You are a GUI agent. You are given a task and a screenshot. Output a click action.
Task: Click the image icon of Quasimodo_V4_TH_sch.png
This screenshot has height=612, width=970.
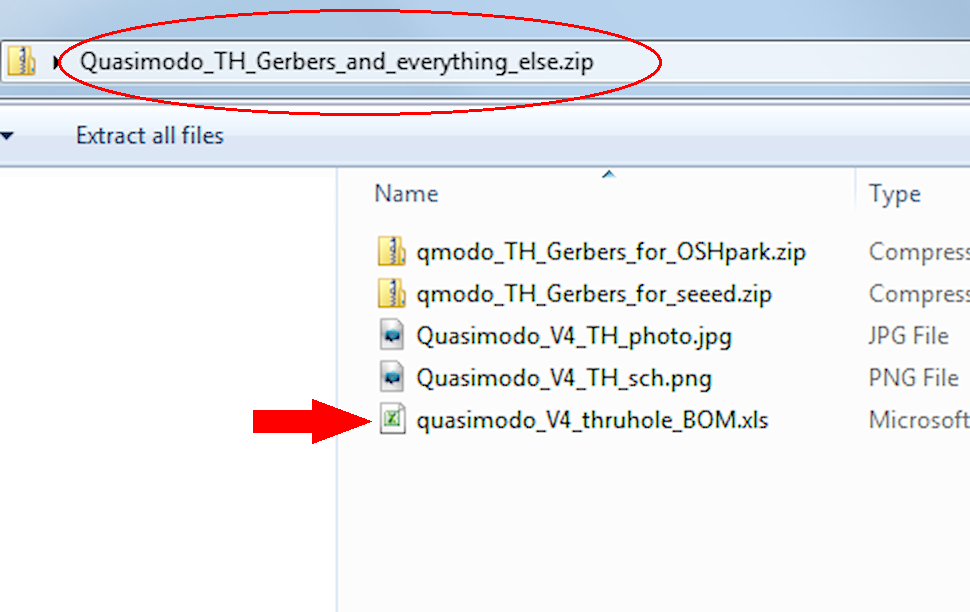392,377
